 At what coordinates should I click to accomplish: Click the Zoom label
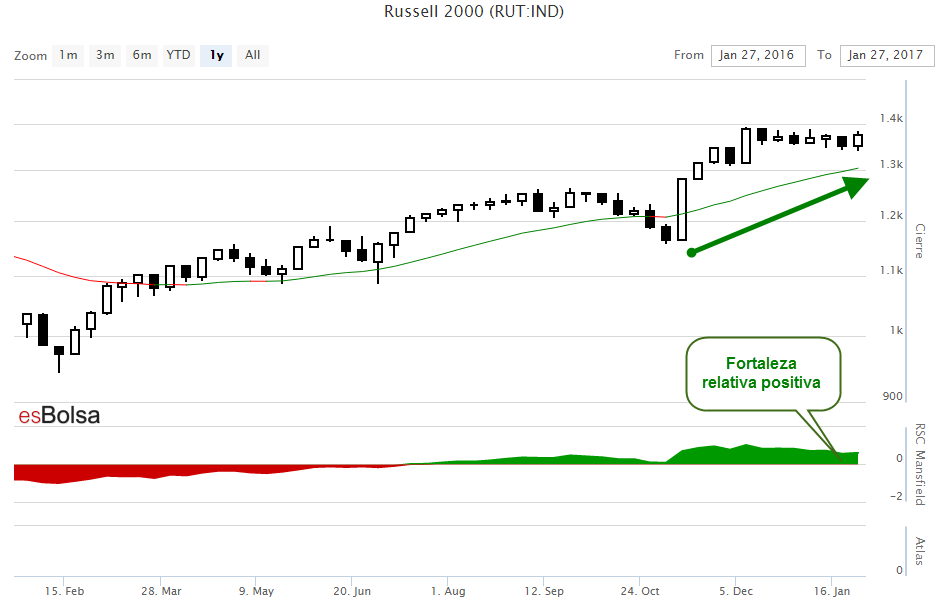coord(31,56)
